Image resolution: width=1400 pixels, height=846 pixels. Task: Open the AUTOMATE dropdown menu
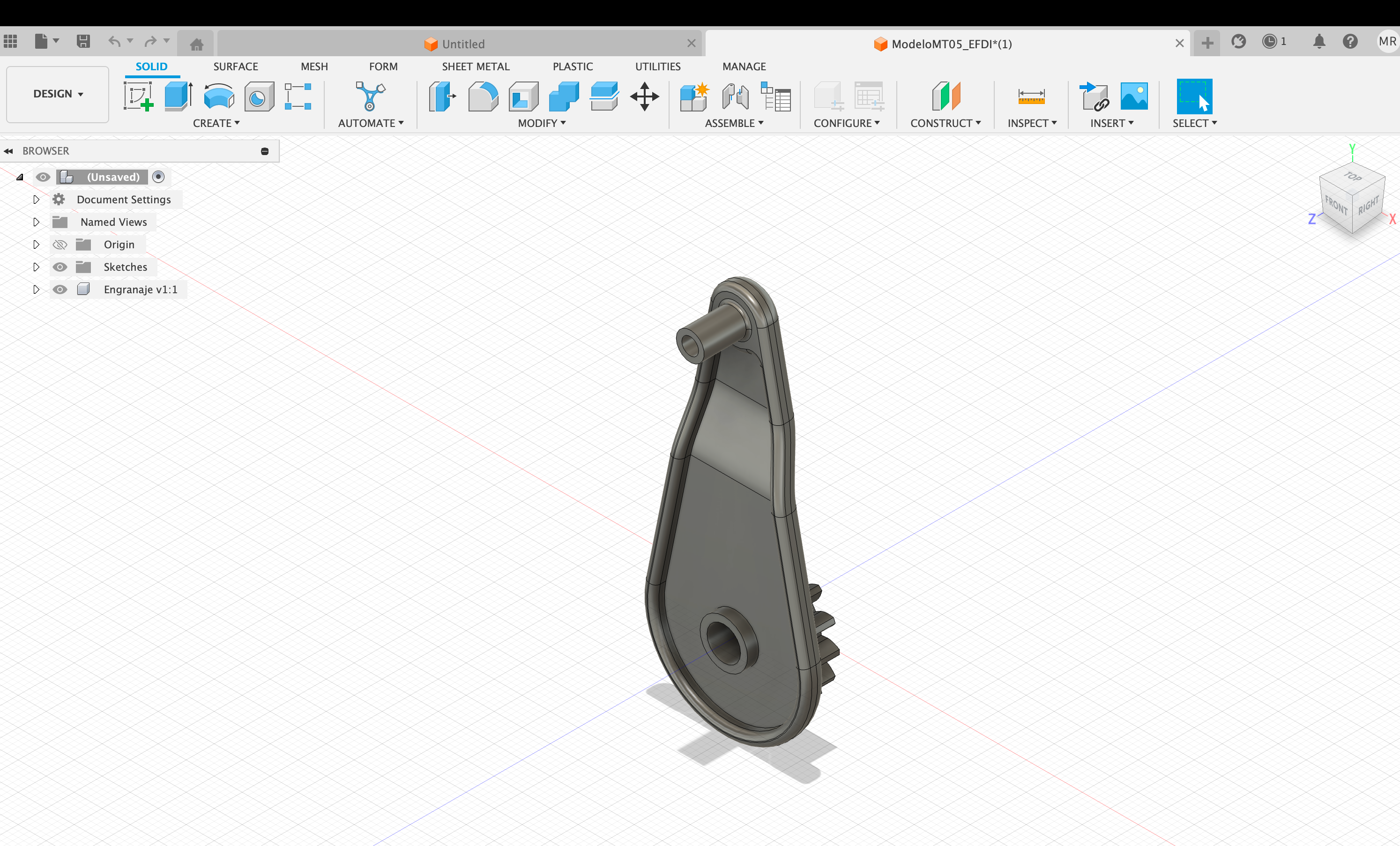click(x=371, y=123)
